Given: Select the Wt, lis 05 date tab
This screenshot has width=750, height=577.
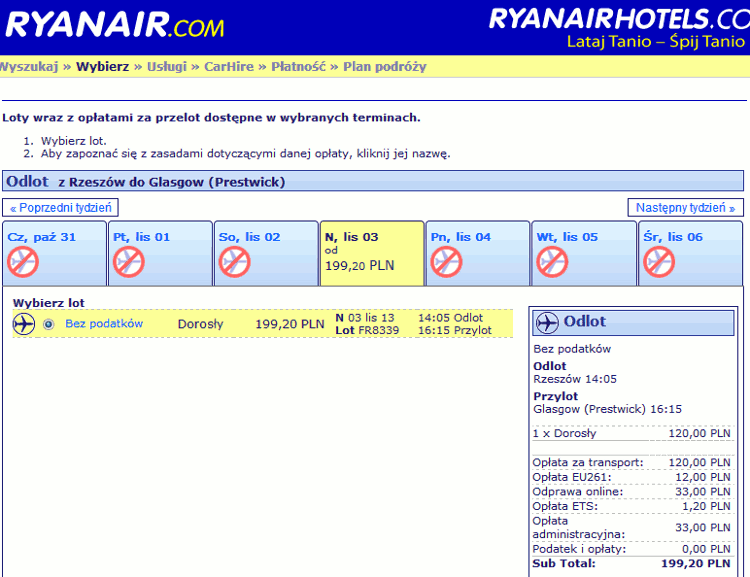Looking at the screenshot, I should pos(584,253).
